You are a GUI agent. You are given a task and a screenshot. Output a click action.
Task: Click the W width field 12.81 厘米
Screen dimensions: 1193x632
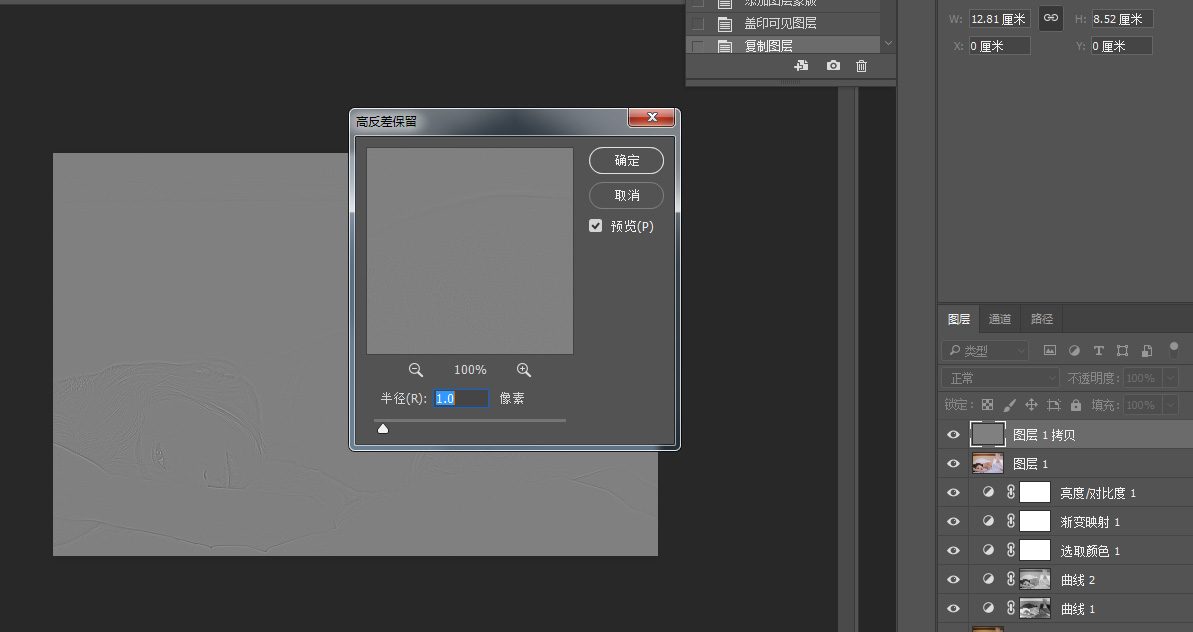1000,19
